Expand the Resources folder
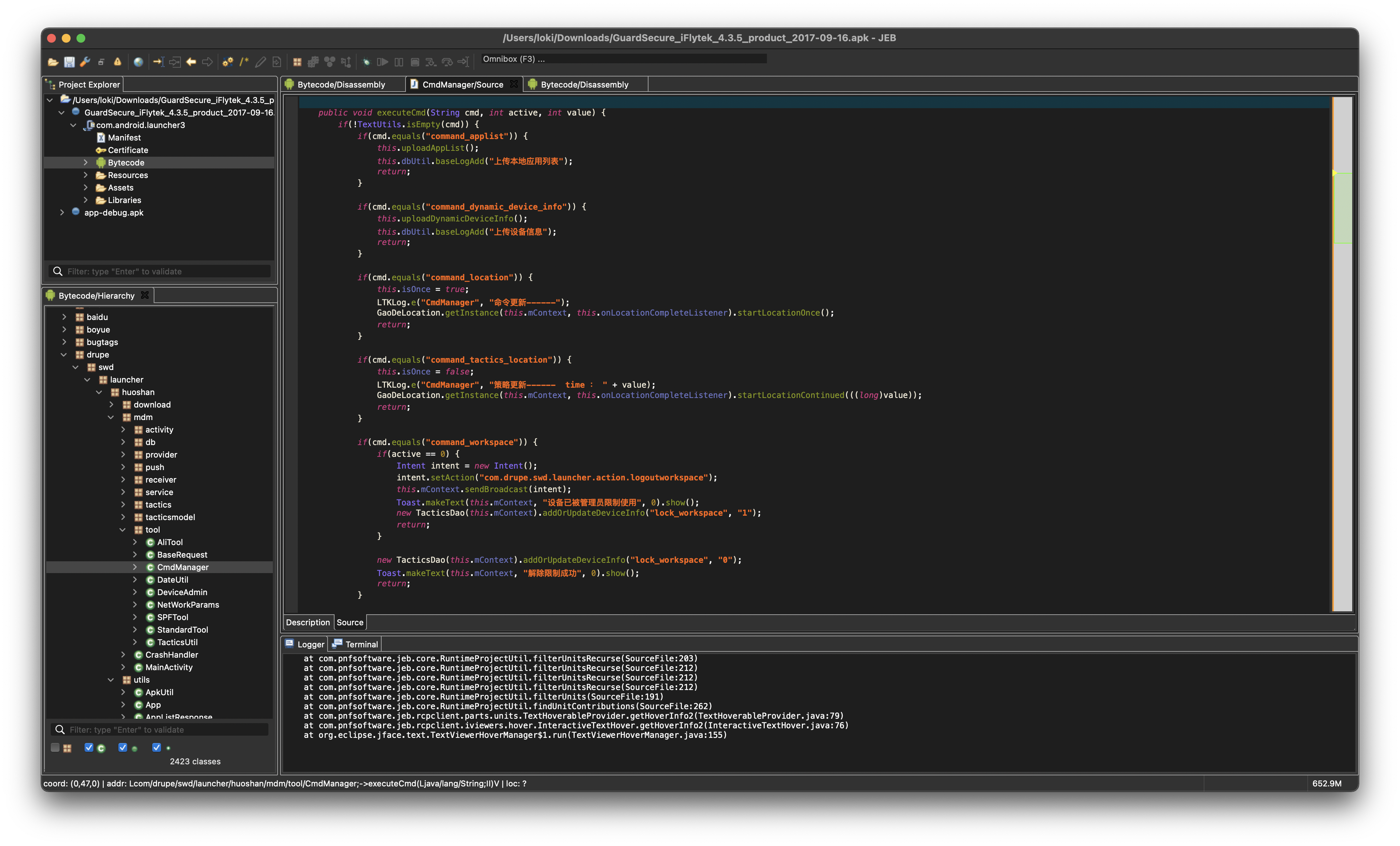The width and height of the screenshot is (1400, 846). coord(86,175)
